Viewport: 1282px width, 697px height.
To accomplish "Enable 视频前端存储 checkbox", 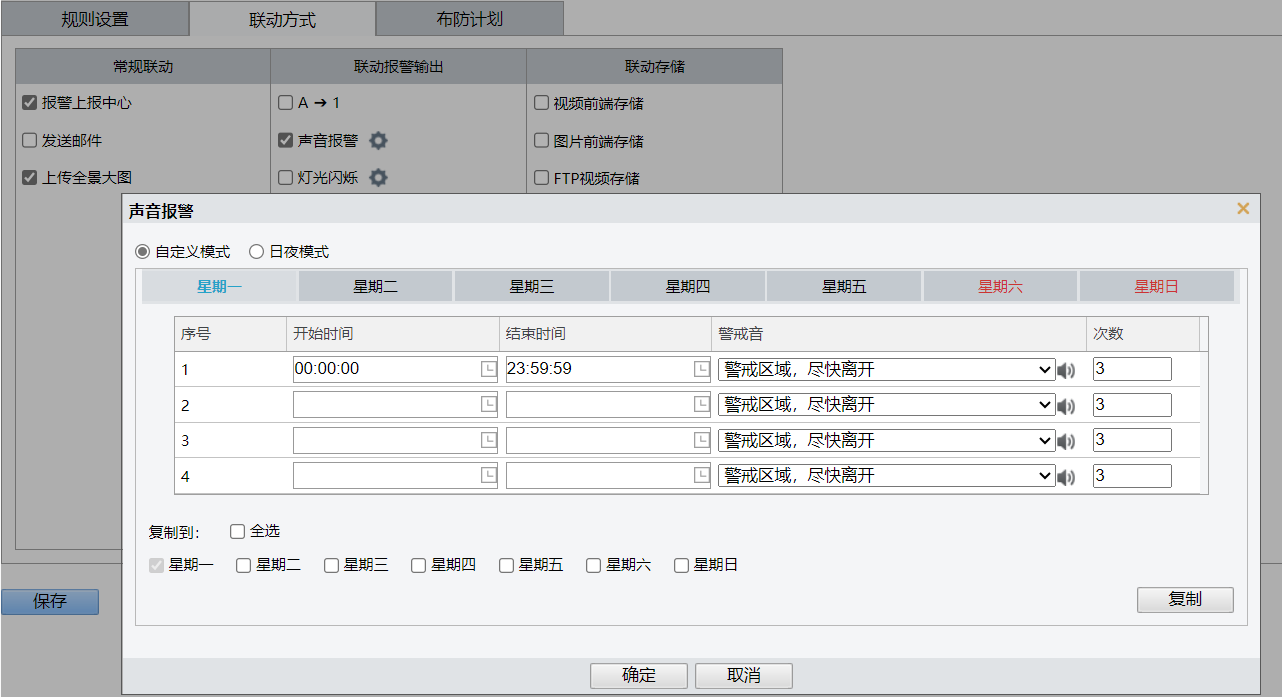I will tap(541, 103).
